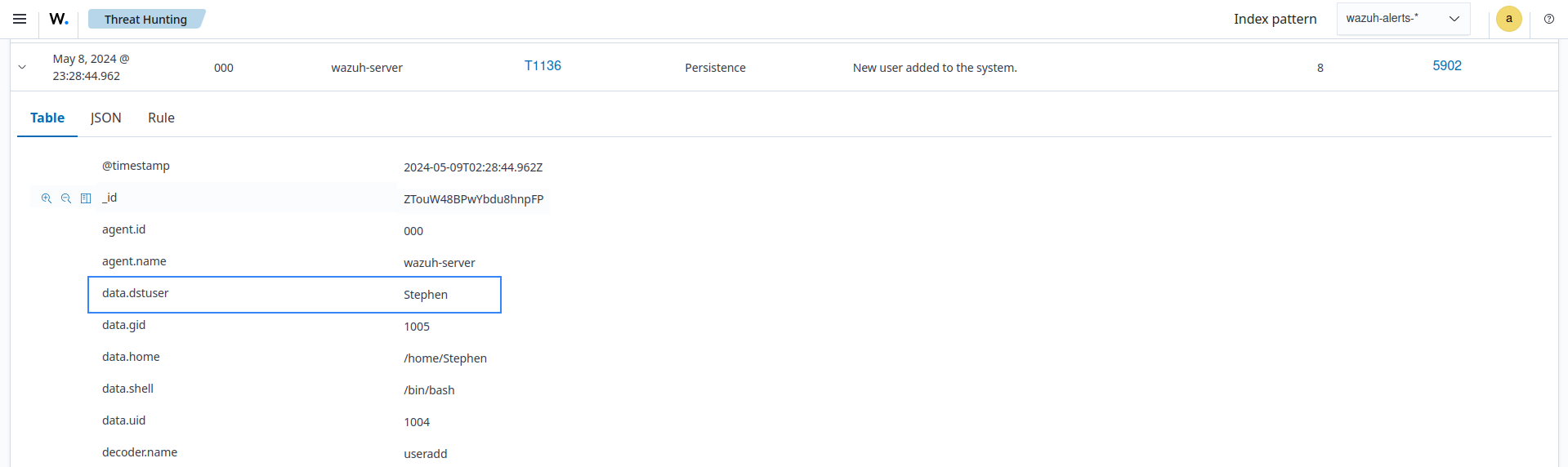This screenshot has width=1568, height=467.
Task: Open the hamburger navigation menu
Action: tap(20, 19)
